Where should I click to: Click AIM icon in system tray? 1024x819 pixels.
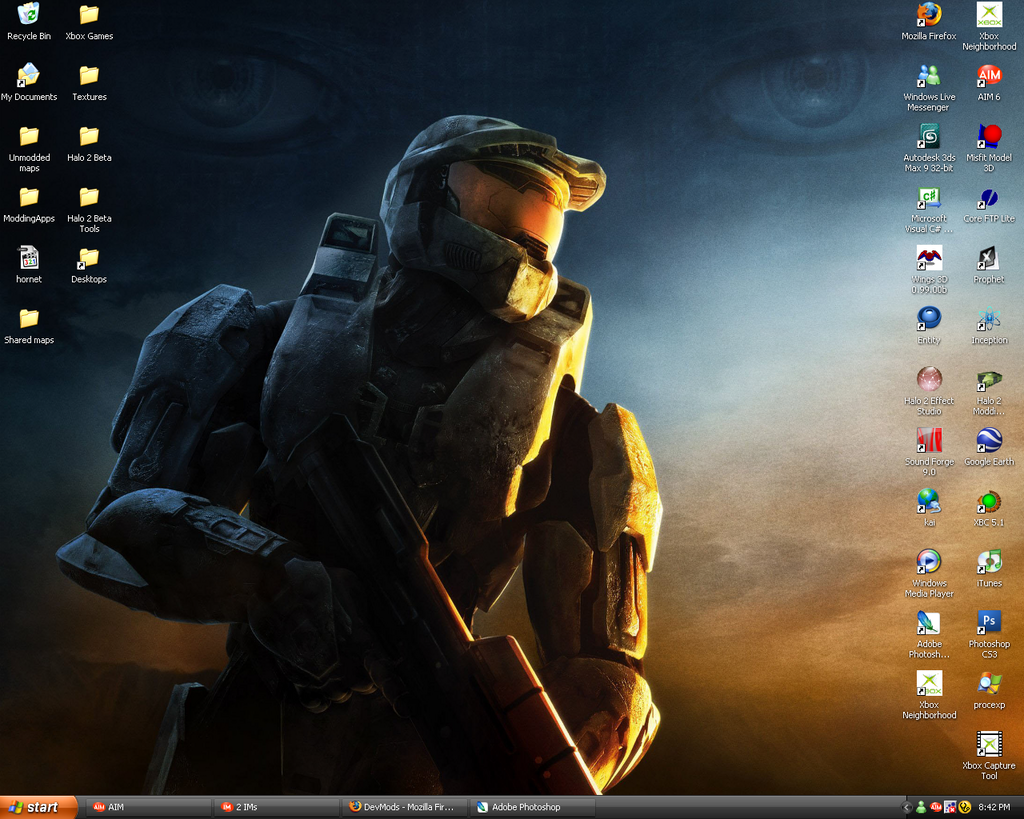click(x=935, y=808)
